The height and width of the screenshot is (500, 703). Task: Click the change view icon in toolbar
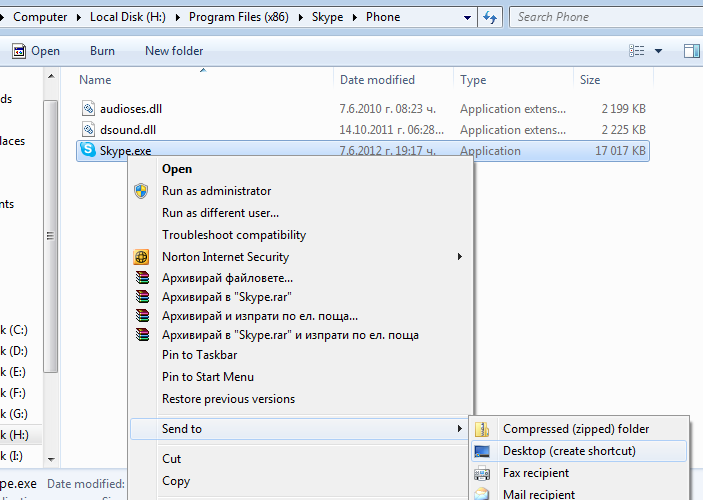click(637, 51)
